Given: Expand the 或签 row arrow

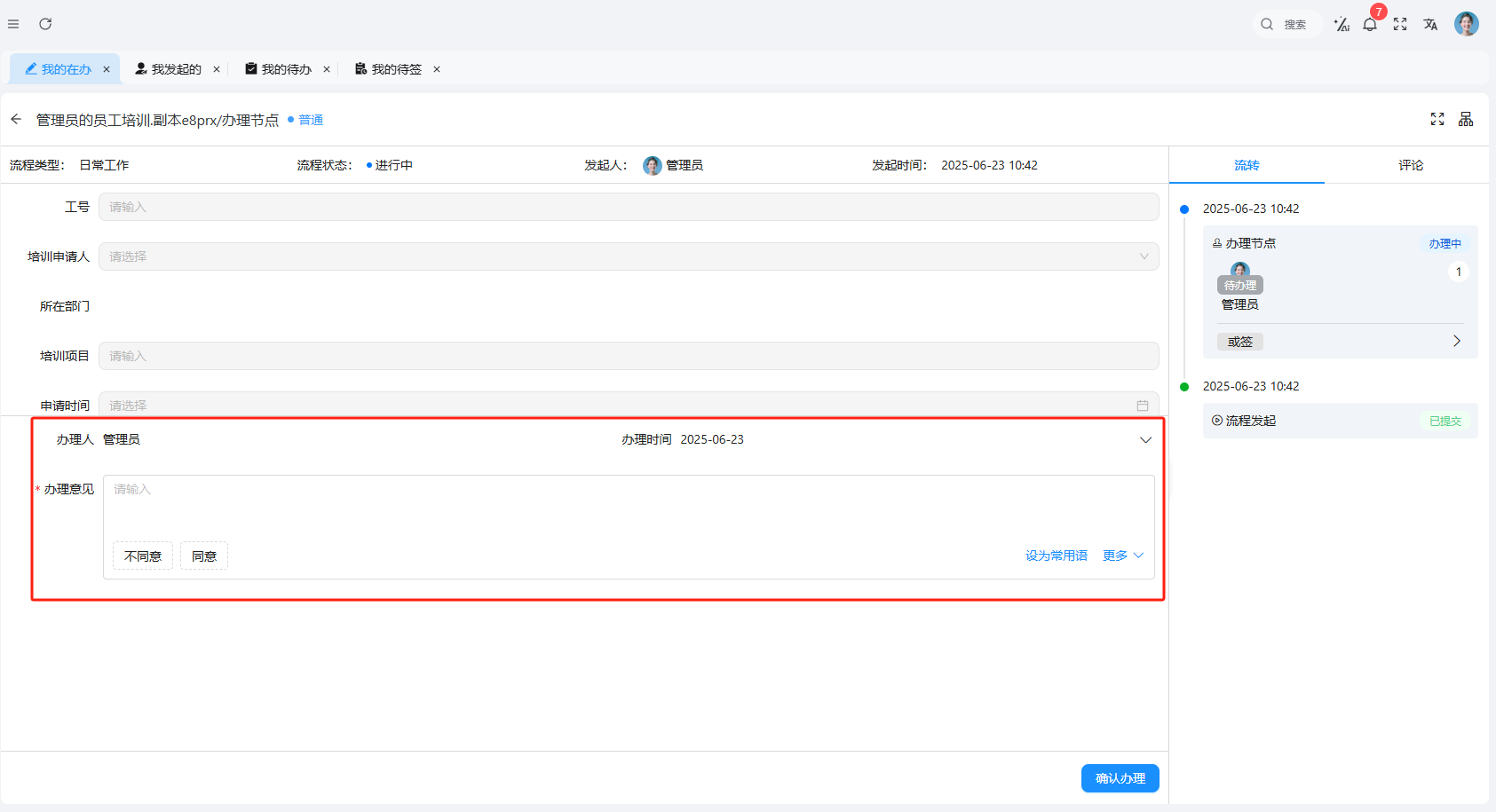Looking at the screenshot, I should pos(1456,342).
